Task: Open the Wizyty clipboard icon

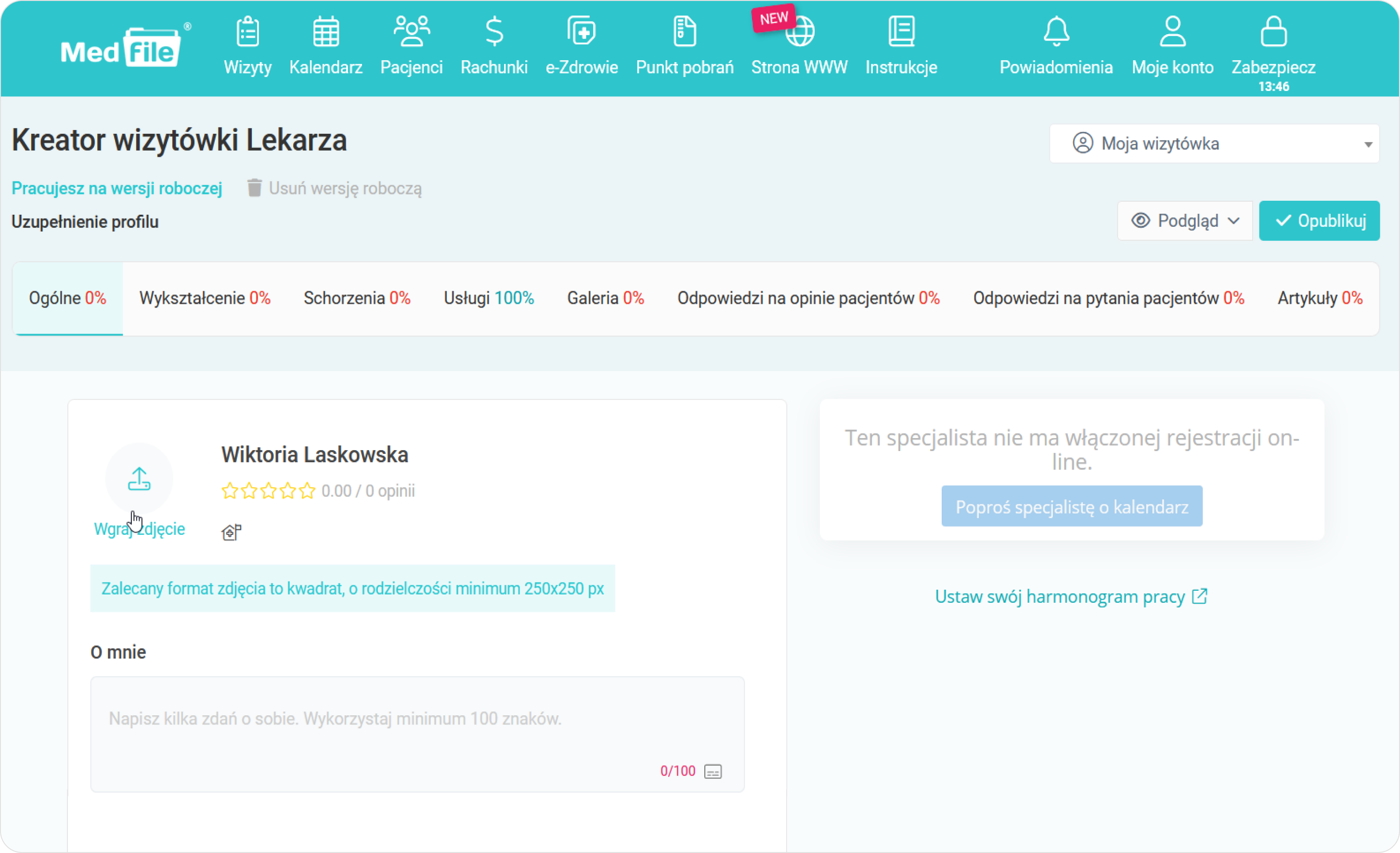Action: coord(248,31)
